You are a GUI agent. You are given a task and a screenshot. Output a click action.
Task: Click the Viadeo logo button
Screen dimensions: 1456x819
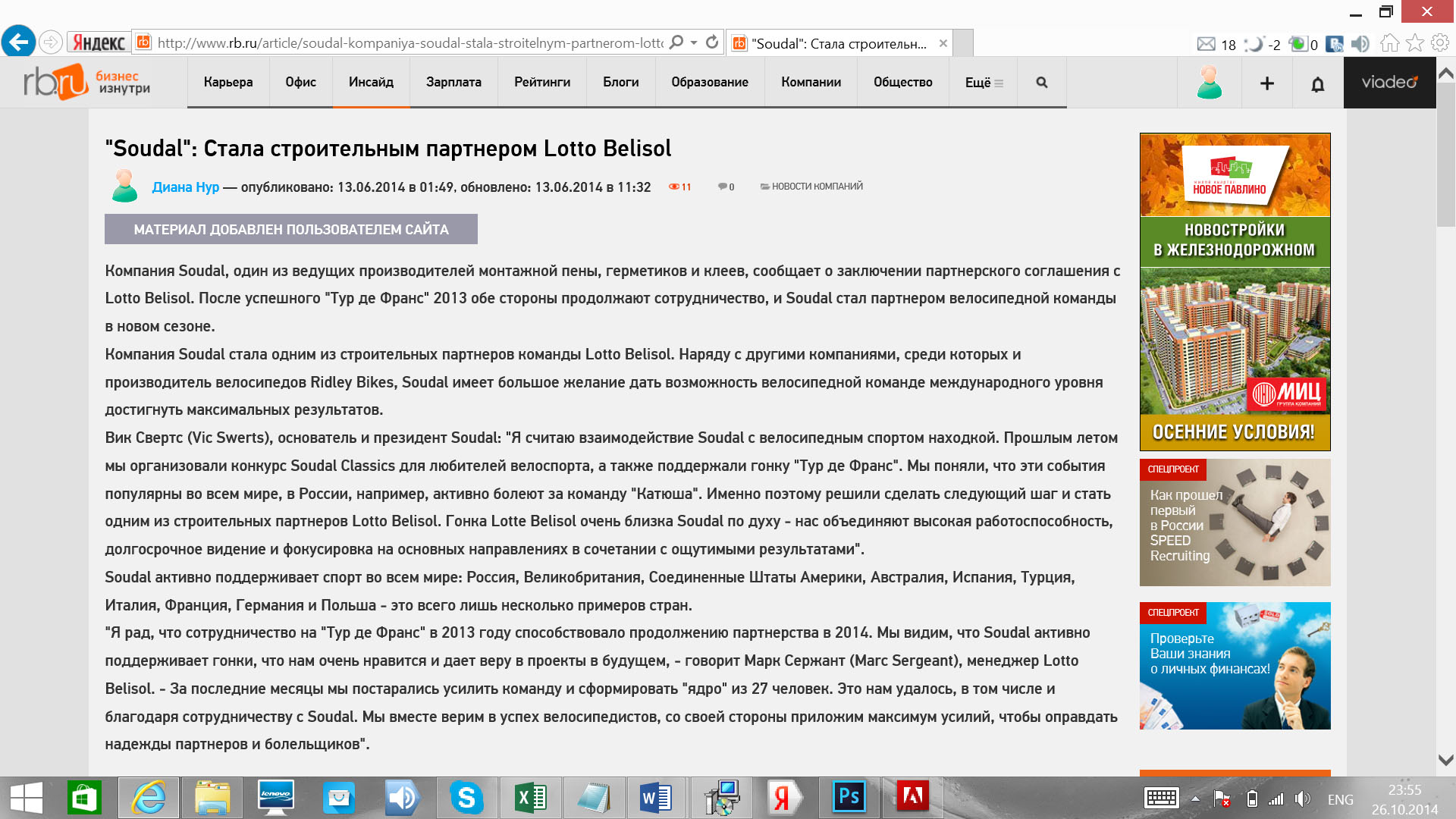1389,82
